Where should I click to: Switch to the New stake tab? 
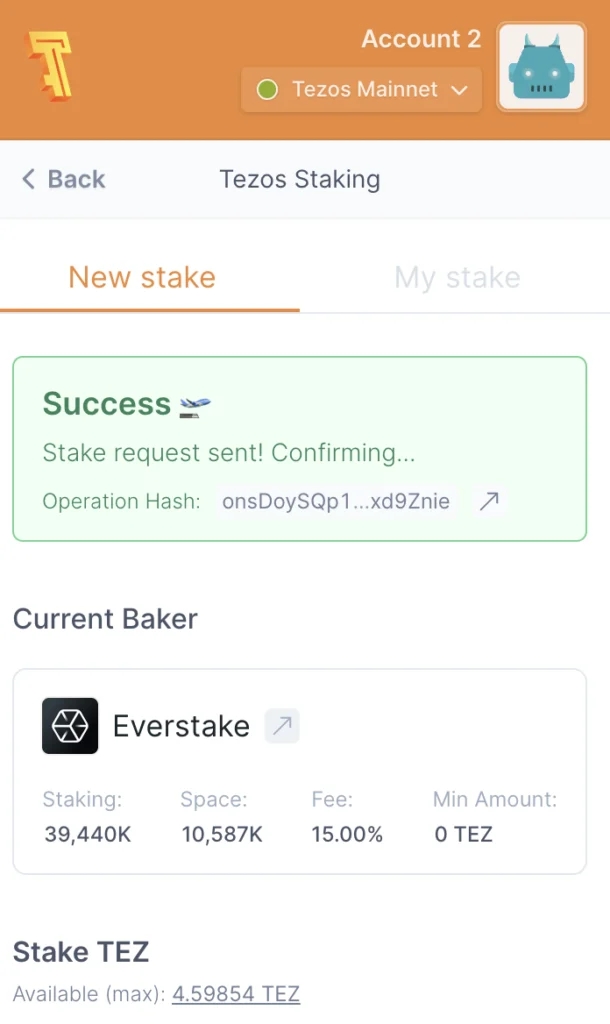pos(142,277)
